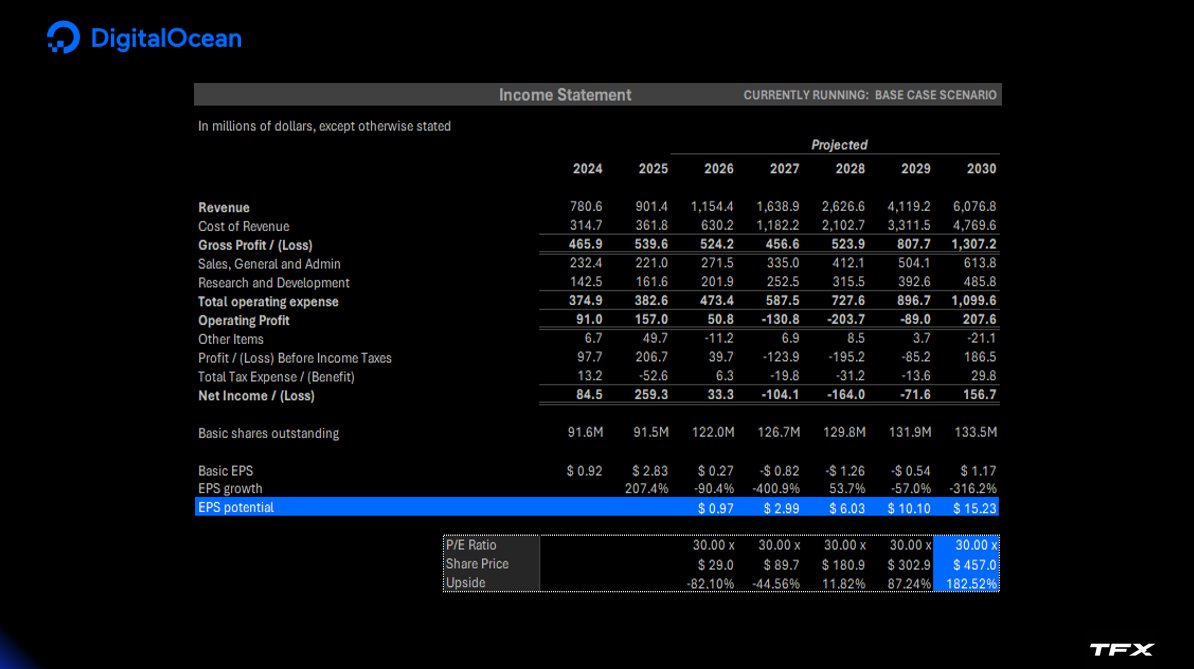Click the EPS growth row label
This screenshot has width=1194, height=669.
pos(230,489)
